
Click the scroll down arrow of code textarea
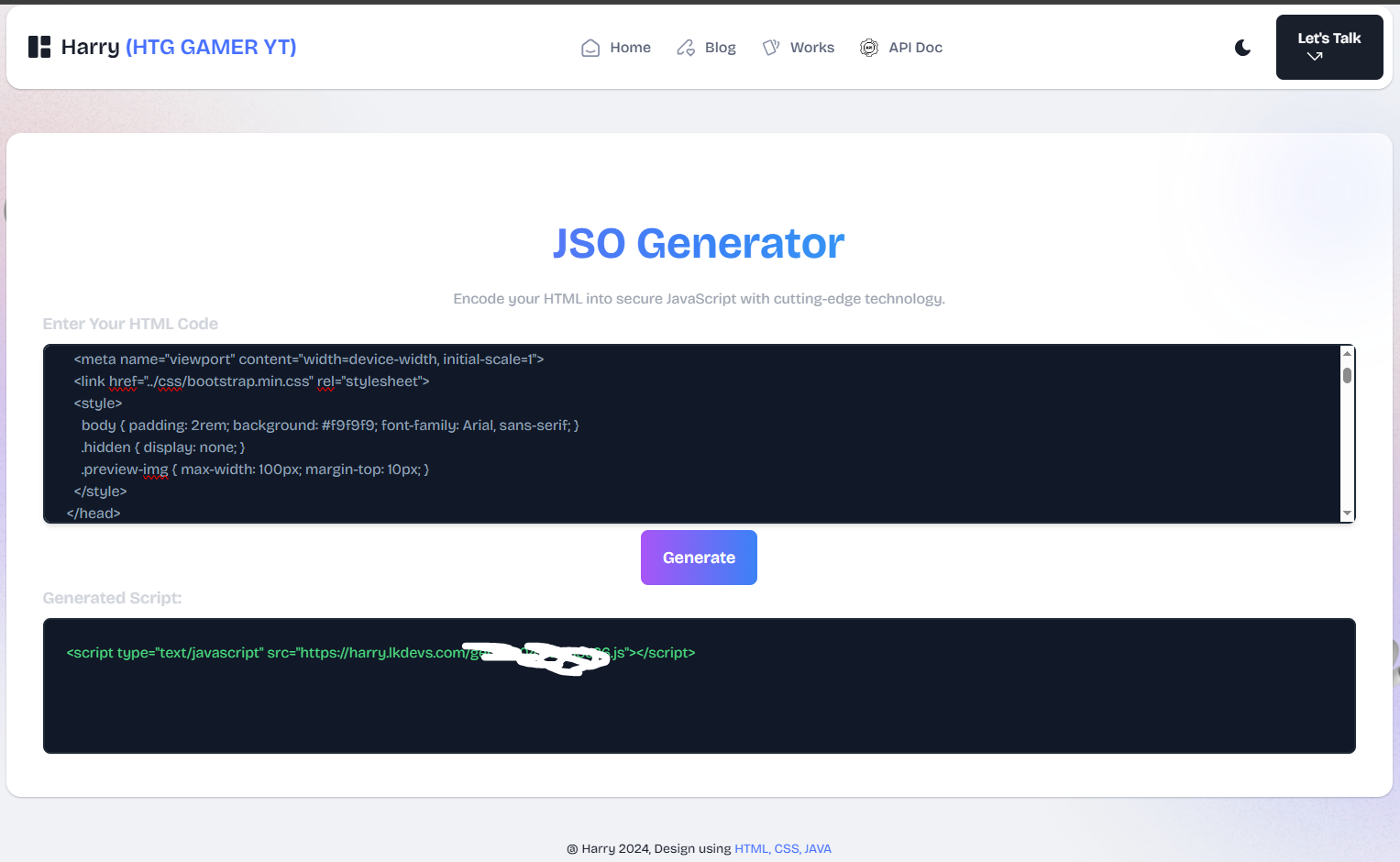[x=1347, y=514]
